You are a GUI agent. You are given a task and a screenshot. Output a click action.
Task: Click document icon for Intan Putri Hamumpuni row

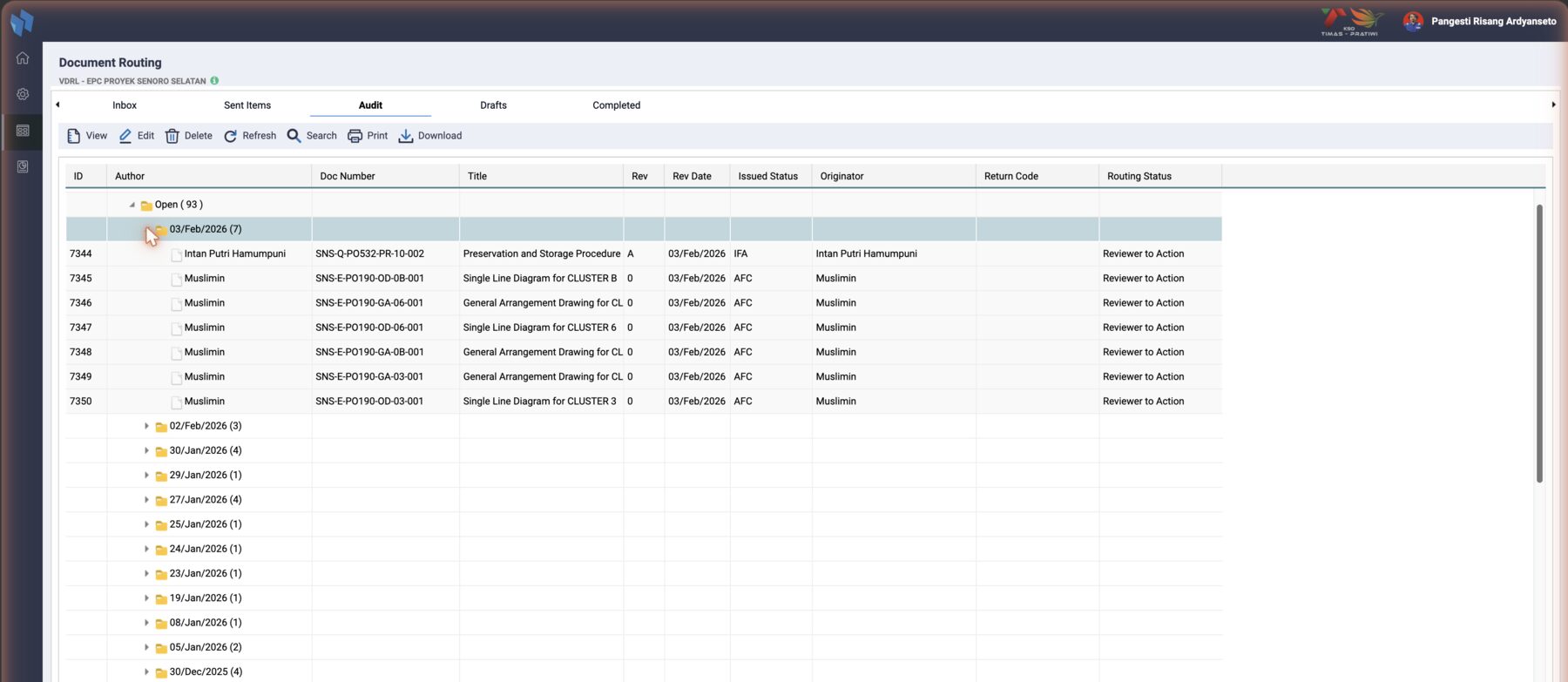tap(177, 255)
